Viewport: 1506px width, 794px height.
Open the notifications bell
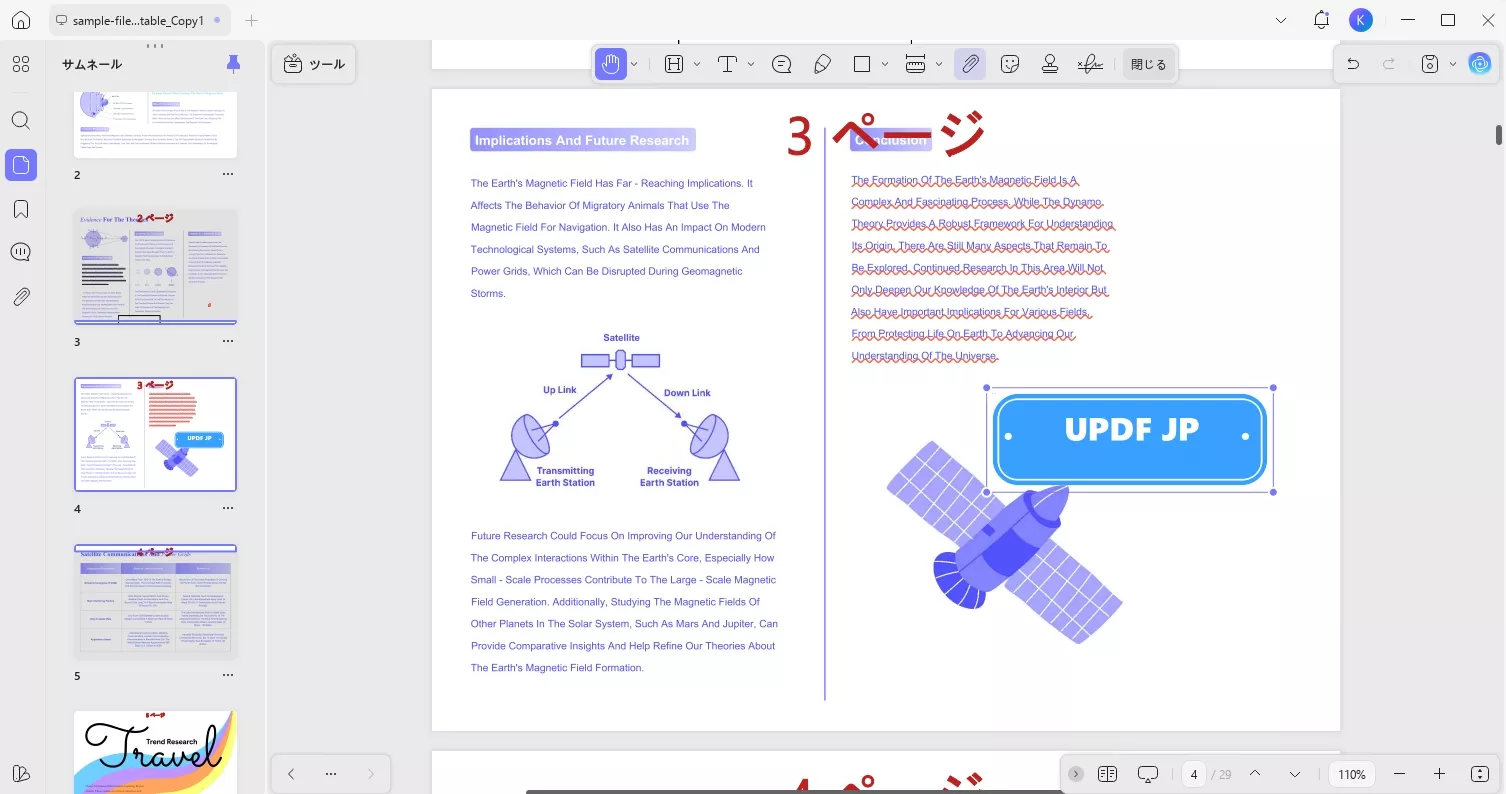[x=1321, y=20]
